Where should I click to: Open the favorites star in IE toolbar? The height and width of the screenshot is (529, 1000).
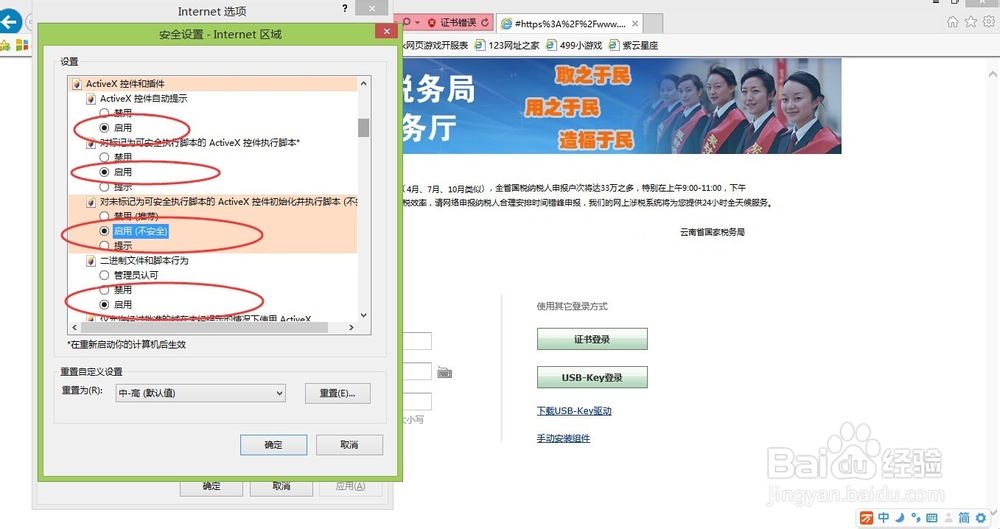click(971, 22)
